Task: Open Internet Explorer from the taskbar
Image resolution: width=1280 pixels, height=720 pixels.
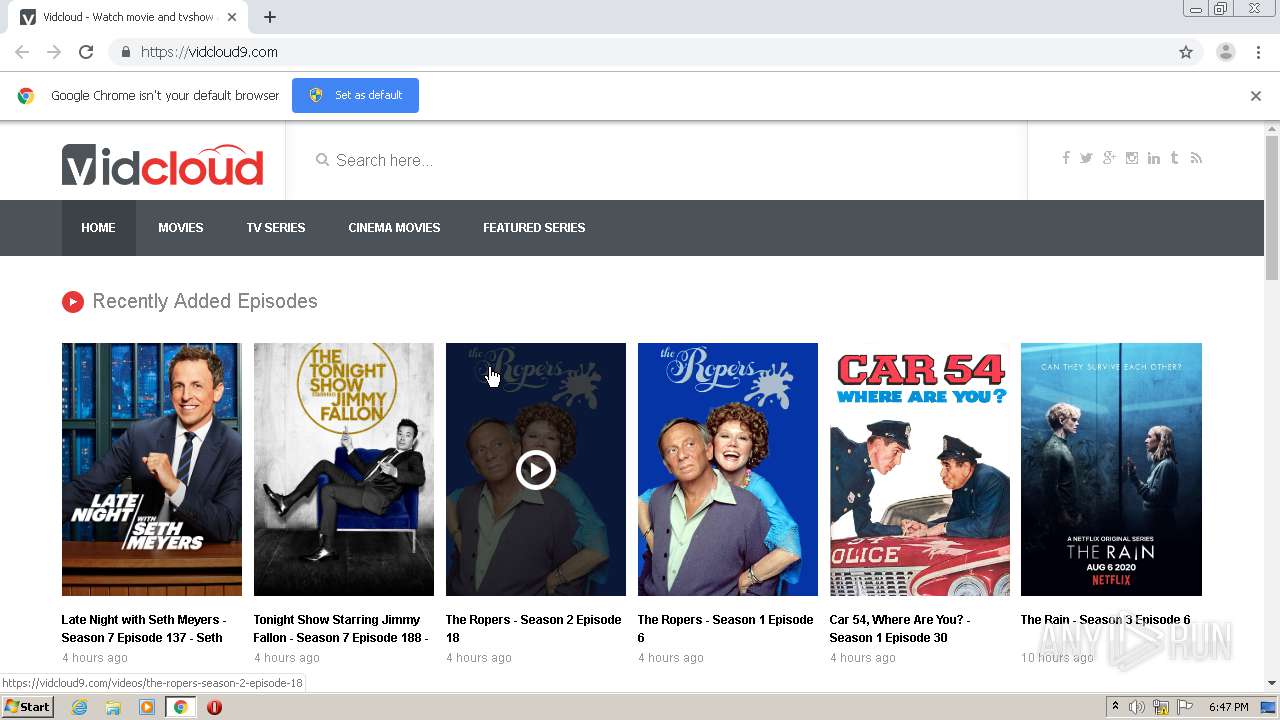Action: 79,707
